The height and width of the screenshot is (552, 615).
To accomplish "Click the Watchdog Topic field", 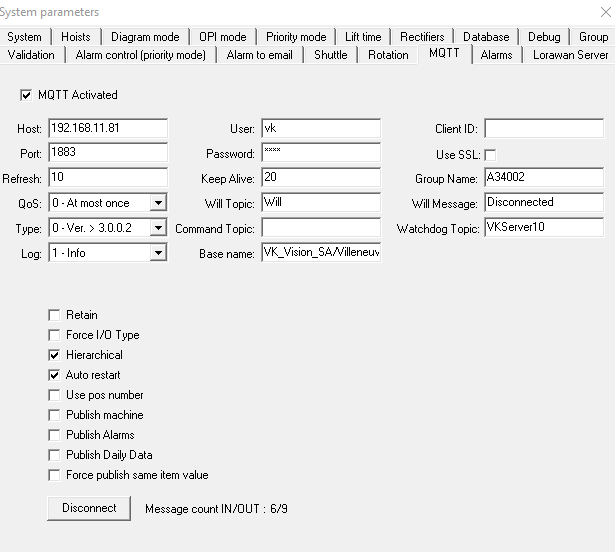I will (543, 228).
